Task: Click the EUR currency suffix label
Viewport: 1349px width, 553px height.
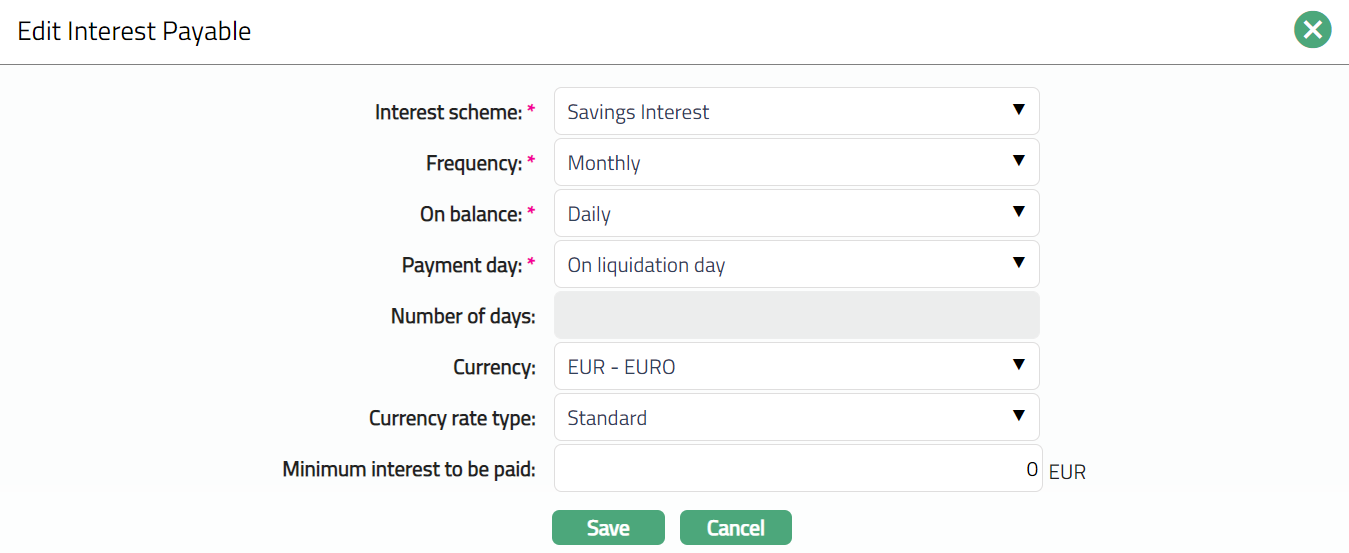Action: (1067, 472)
